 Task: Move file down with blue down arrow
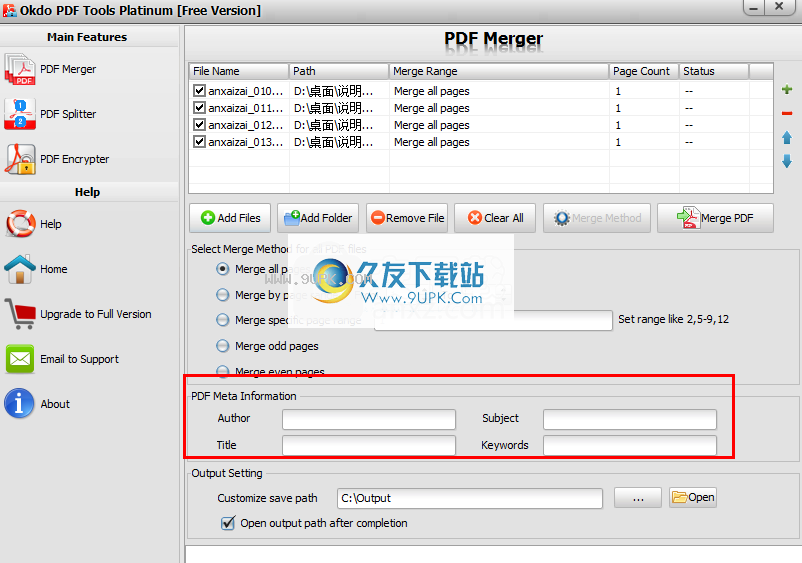(787, 162)
